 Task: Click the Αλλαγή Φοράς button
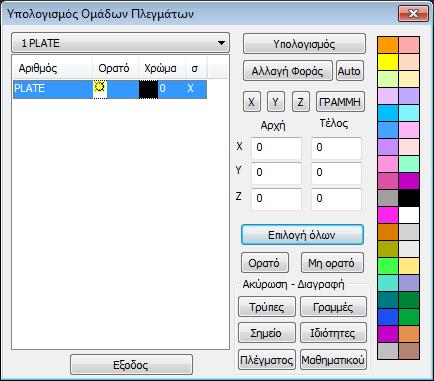click(x=287, y=71)
